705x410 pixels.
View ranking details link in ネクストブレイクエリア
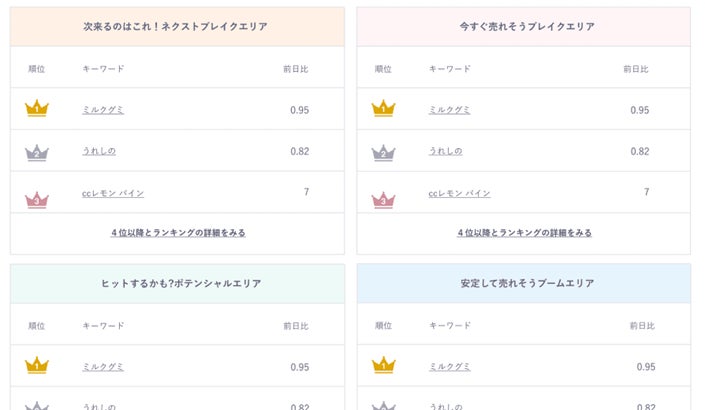[178, 233]
